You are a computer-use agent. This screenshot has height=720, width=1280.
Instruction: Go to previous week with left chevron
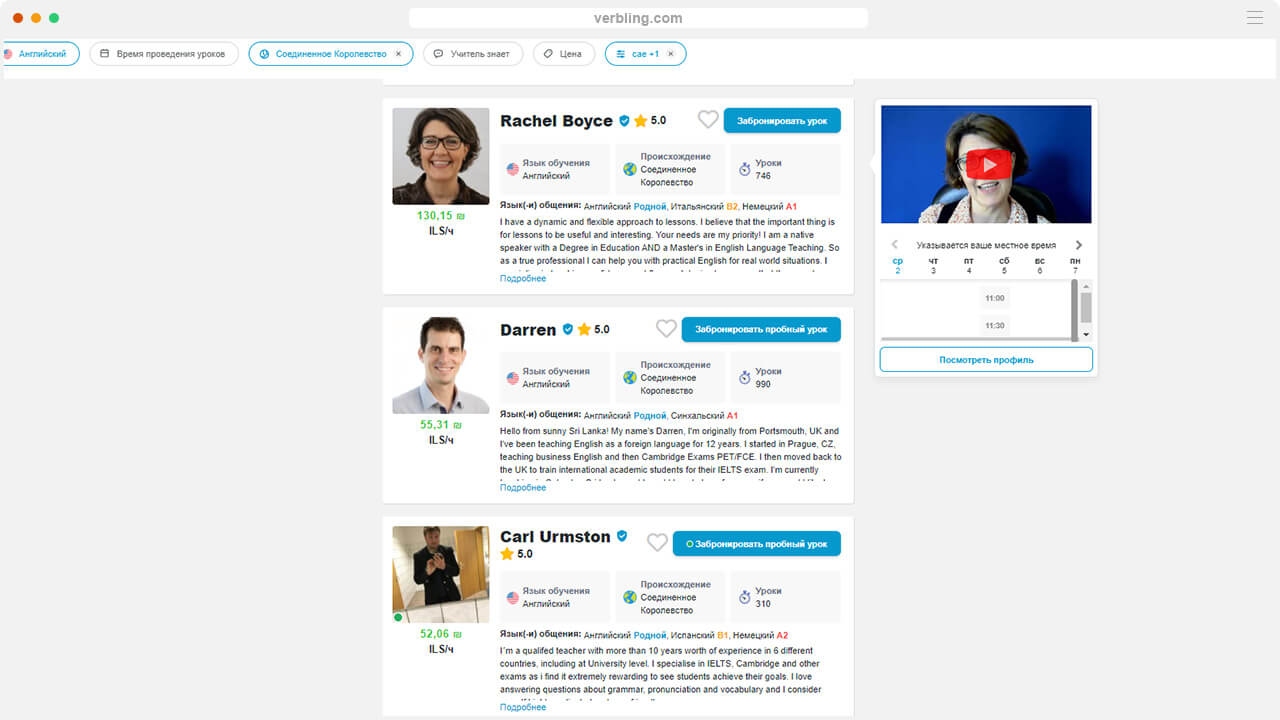(894, 245)
